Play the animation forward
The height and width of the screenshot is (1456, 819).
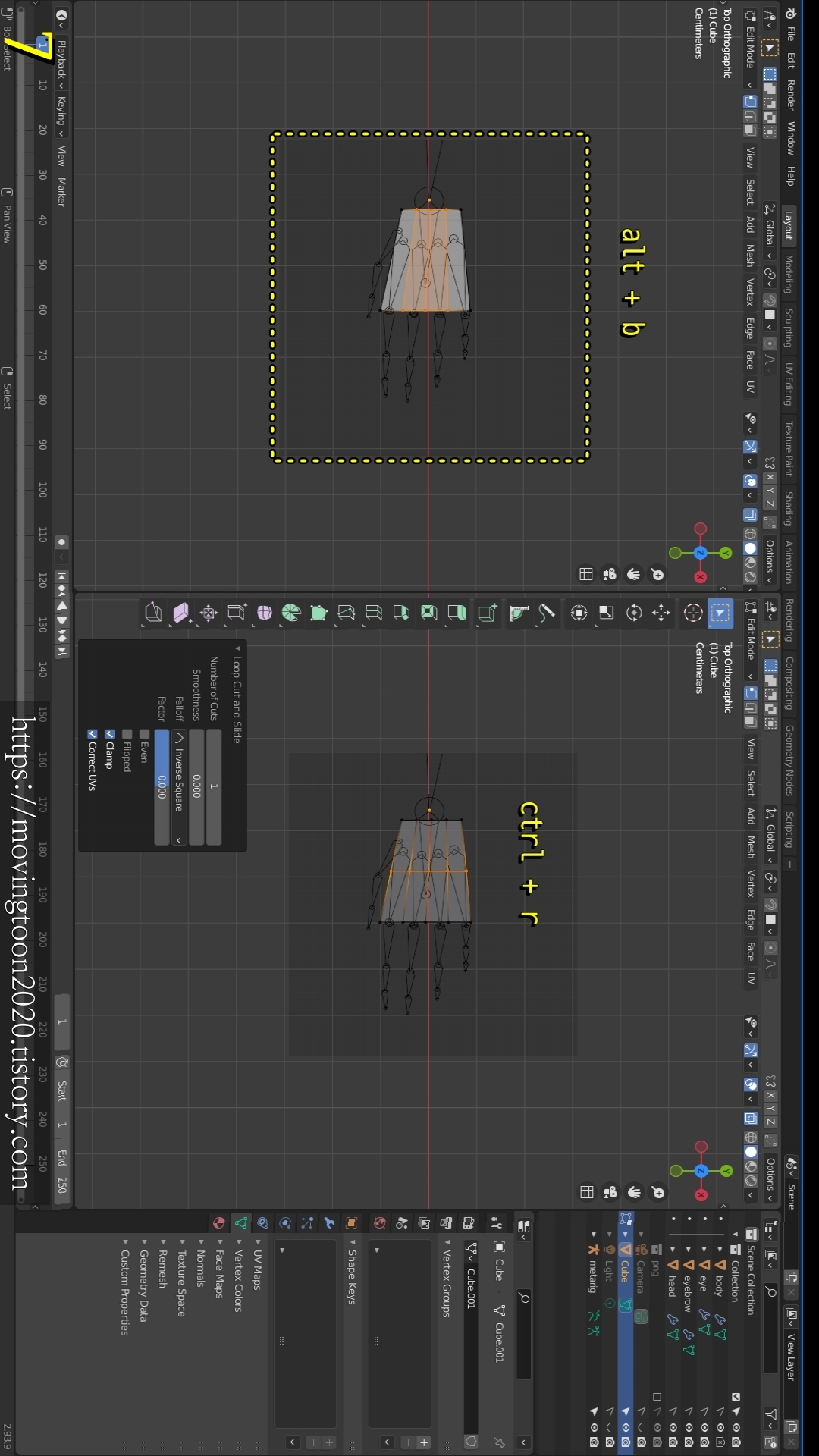[x=62, y=621]
